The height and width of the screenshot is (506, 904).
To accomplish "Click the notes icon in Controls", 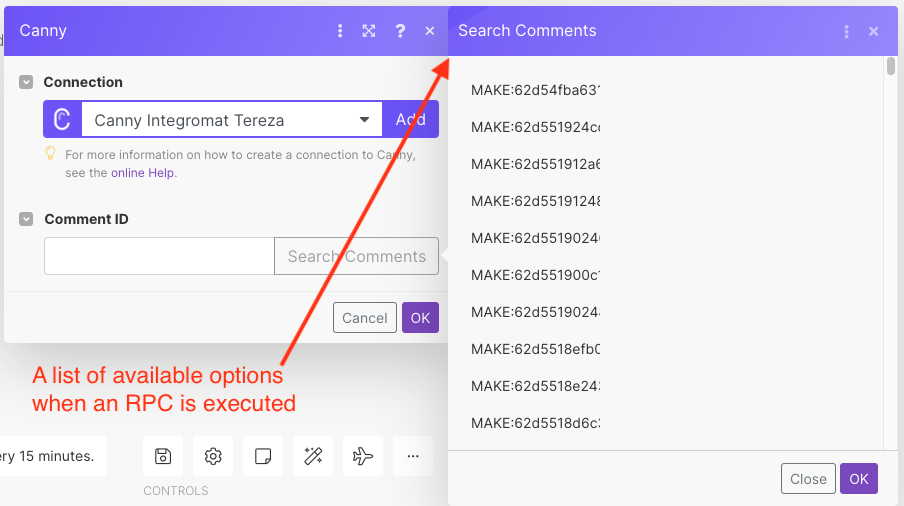I will [x=263, y=456].
